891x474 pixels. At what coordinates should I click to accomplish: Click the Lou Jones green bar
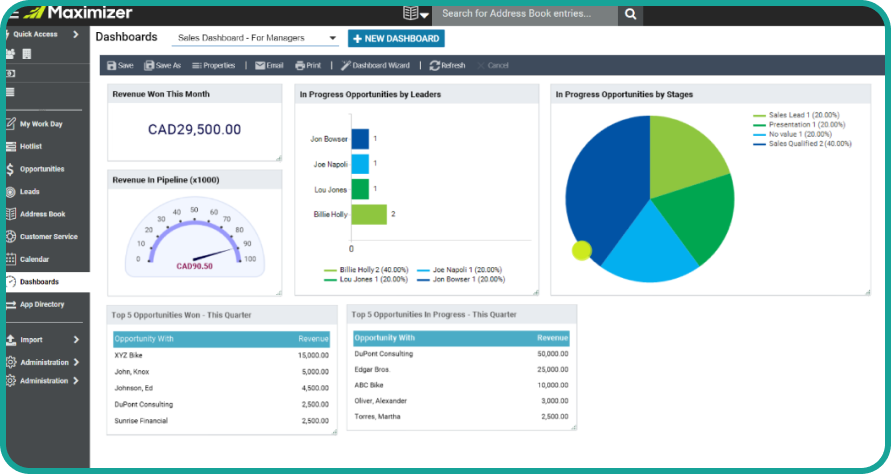click(x=360, y=189)
